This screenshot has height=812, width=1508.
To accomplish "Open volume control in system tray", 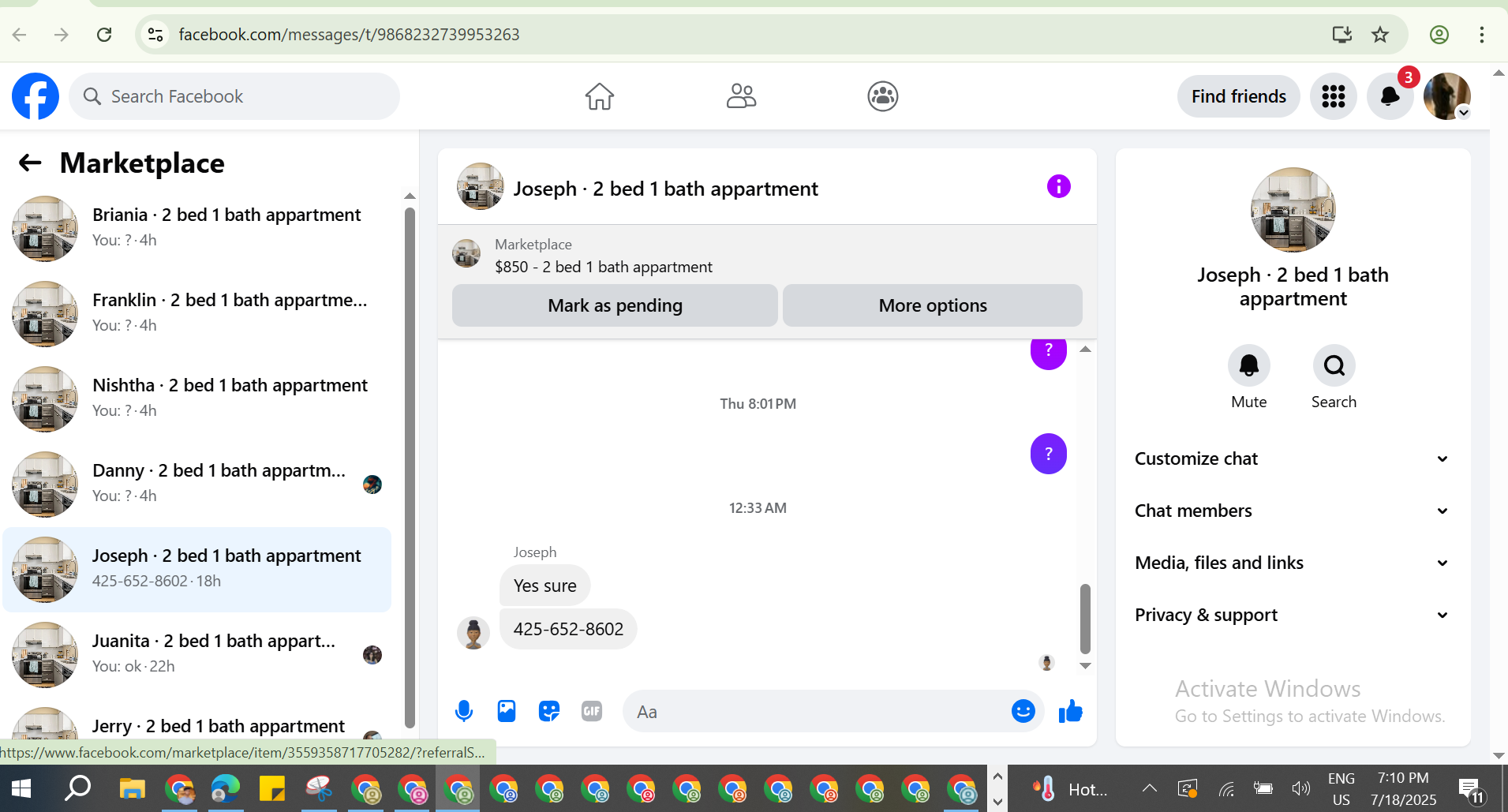I will [1300, 788].
